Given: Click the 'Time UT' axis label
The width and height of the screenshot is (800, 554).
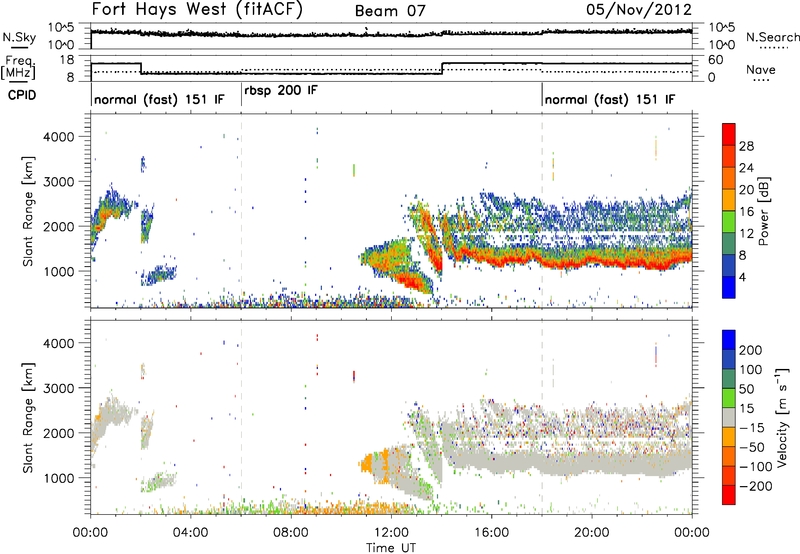Looking at the screenshot, I should tap(391, 547).
